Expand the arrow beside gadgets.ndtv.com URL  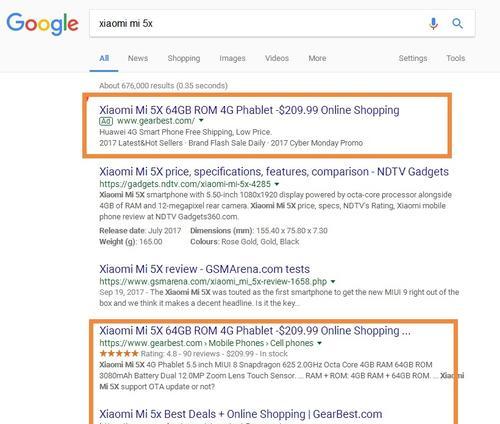click(276, 184)
